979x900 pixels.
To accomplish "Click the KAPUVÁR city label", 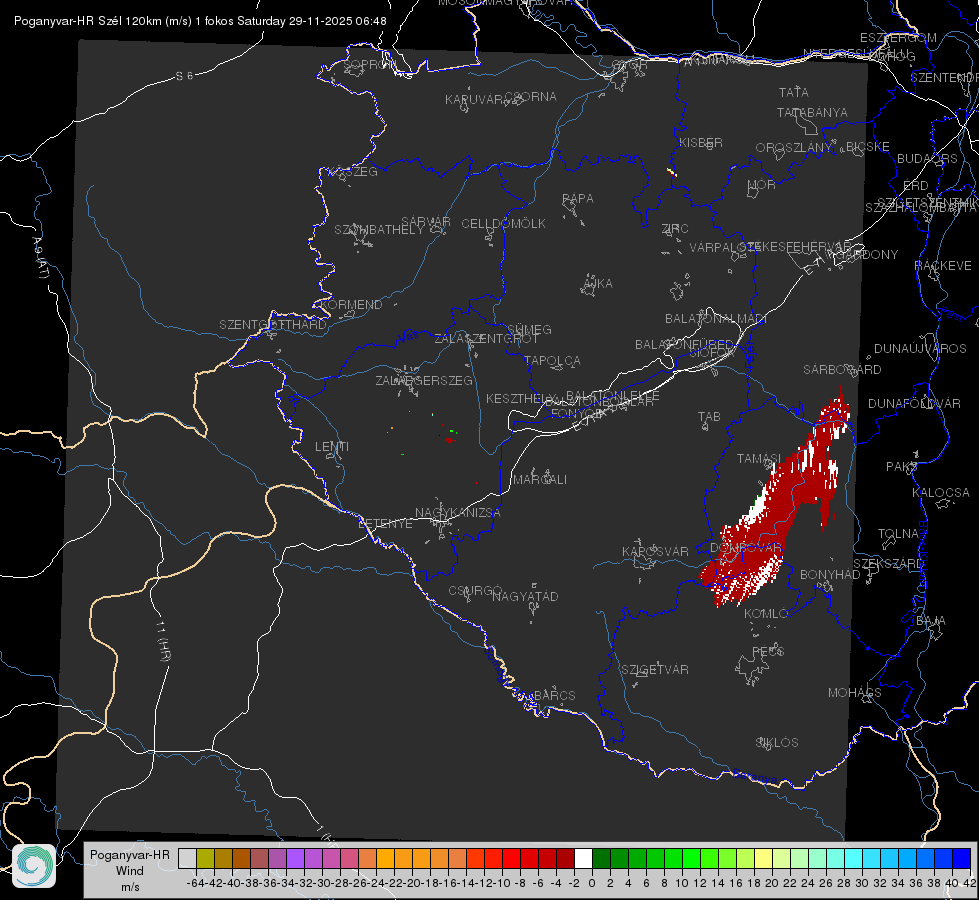I will click(x=475, y=100).
